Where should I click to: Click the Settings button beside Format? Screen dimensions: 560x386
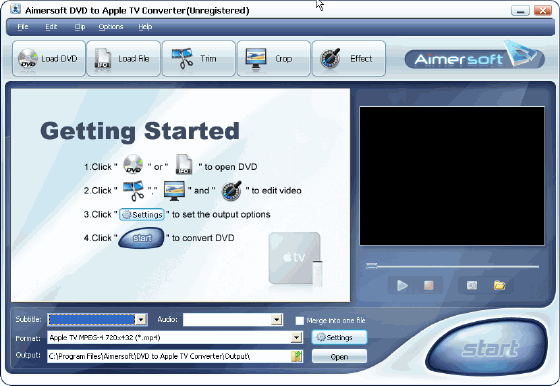coord(339,337)
